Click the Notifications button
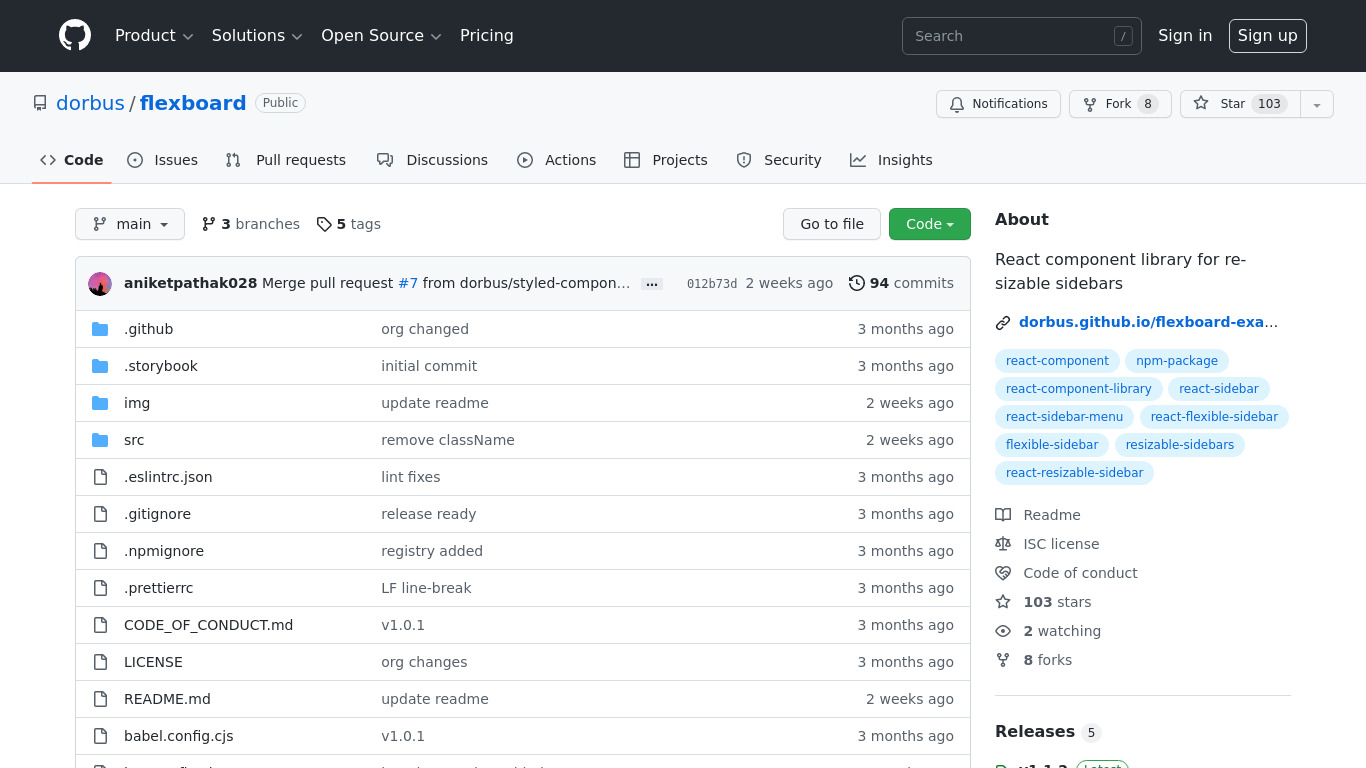Viewport: 1366px width, 768px height. tap(998, 104)
